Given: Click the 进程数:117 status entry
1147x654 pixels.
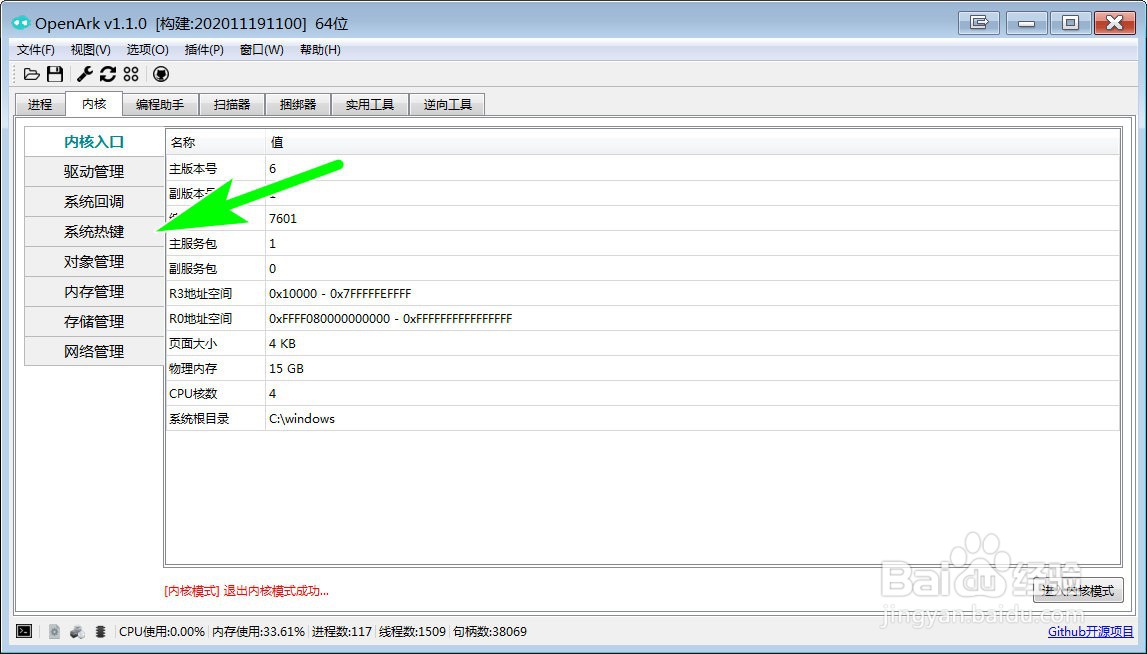Looking at the screenshot, I should tap(342, 631).
